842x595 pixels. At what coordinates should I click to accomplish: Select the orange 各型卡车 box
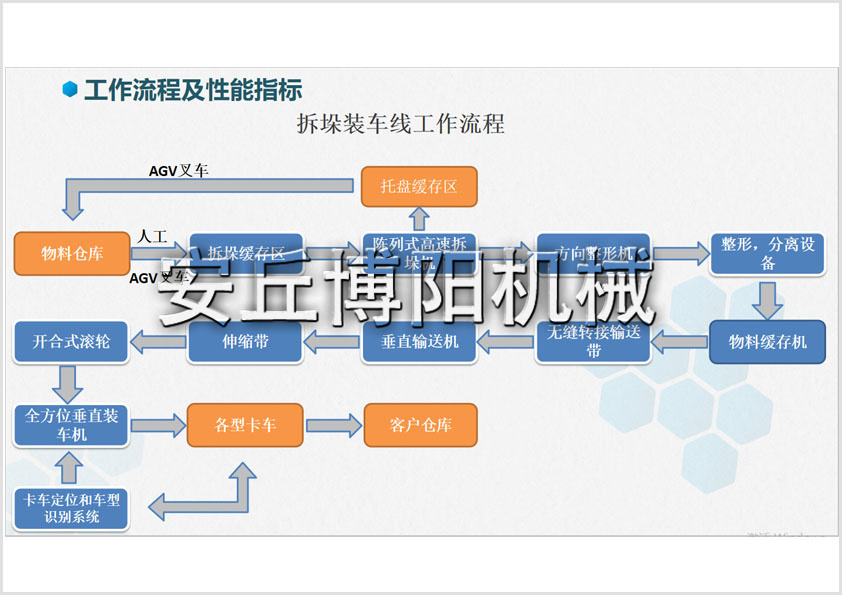(245, 425)
